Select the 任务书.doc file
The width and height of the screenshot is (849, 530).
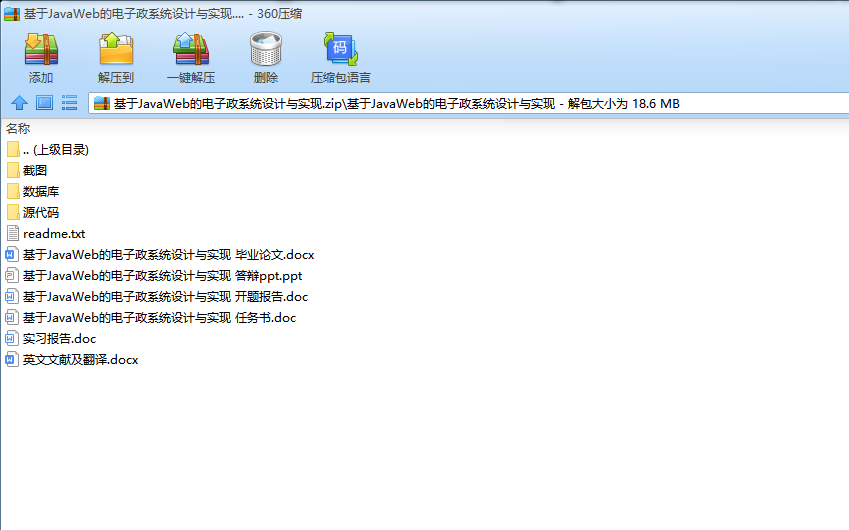point(151,318)
